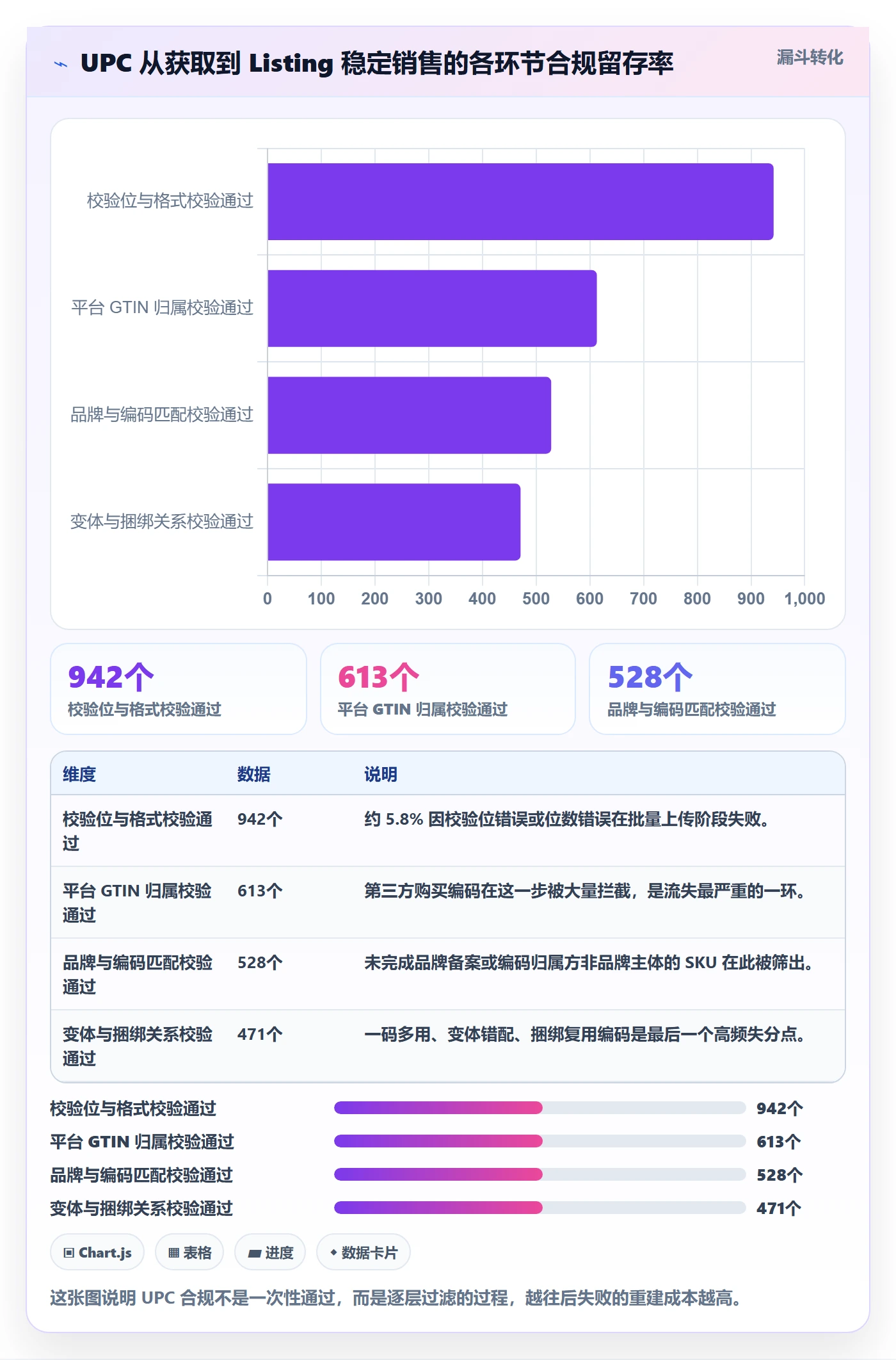
Task: Click progress bar for 校验位与格式校验通过
Action: tap(540, 1108)
